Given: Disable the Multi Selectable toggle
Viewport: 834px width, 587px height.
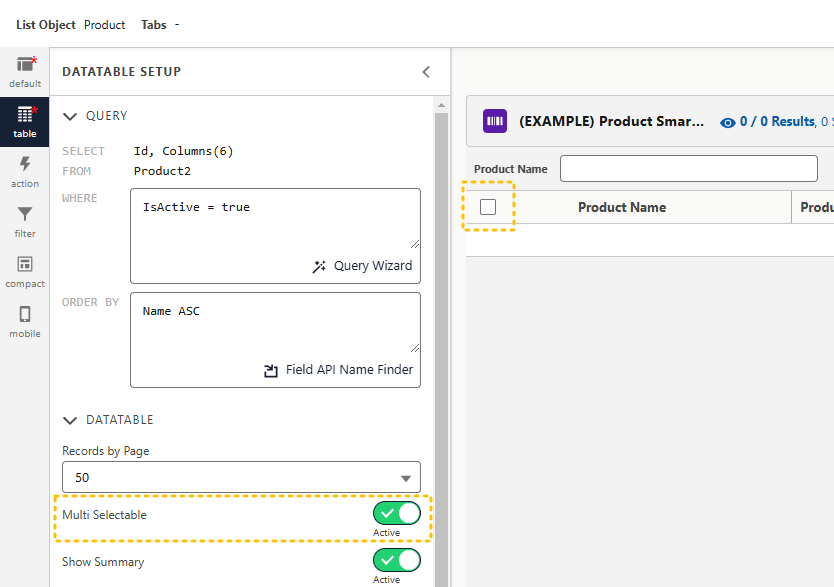Looking at the screenshot, I should [397, 513].
